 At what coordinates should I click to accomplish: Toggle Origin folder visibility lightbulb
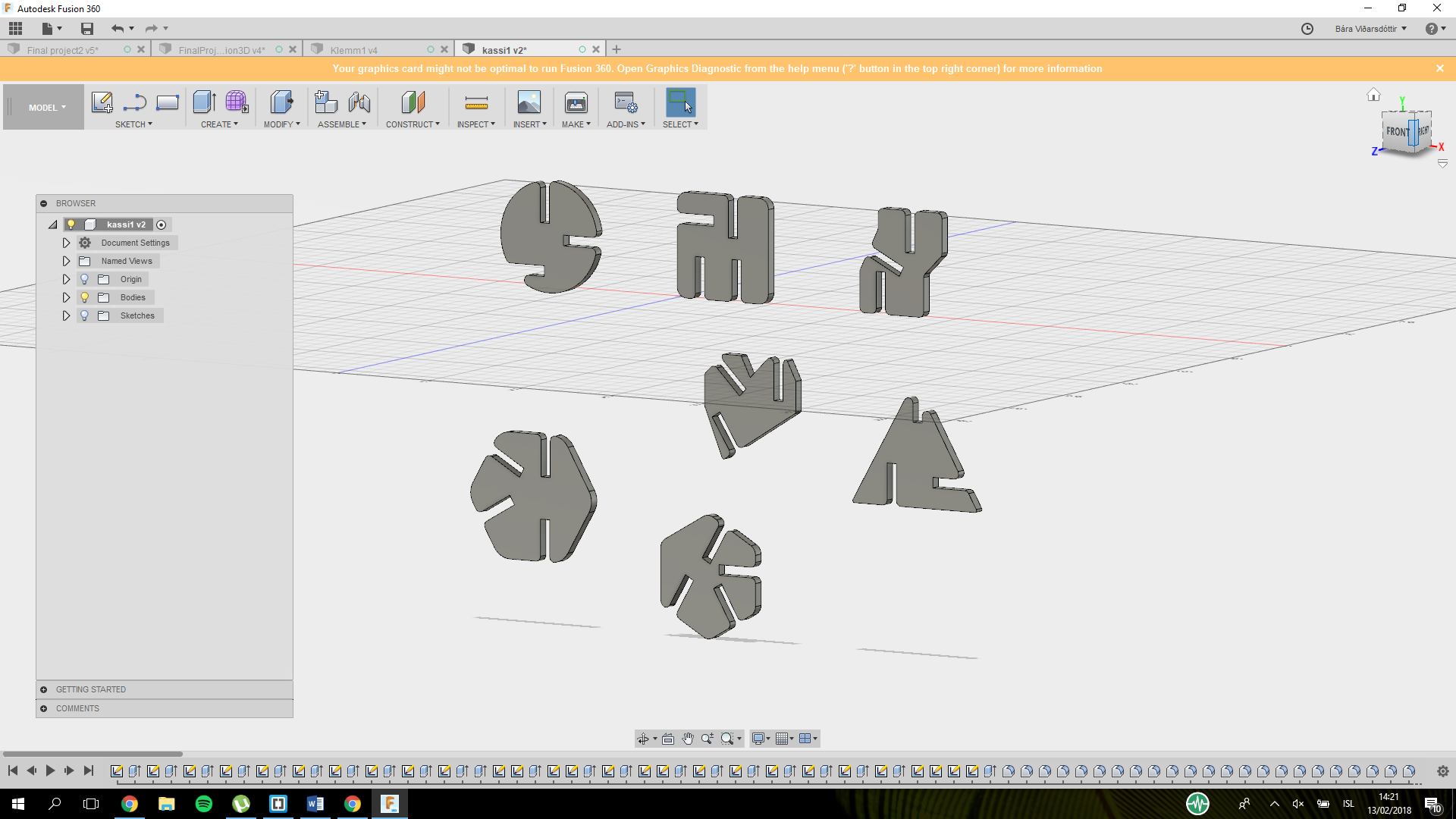point(85,279)
